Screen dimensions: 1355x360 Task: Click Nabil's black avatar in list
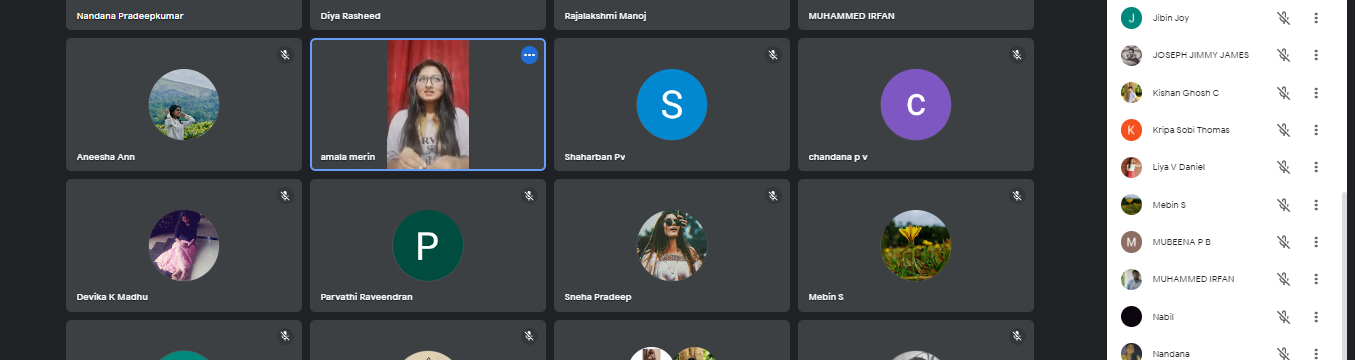coord(1131,317)
